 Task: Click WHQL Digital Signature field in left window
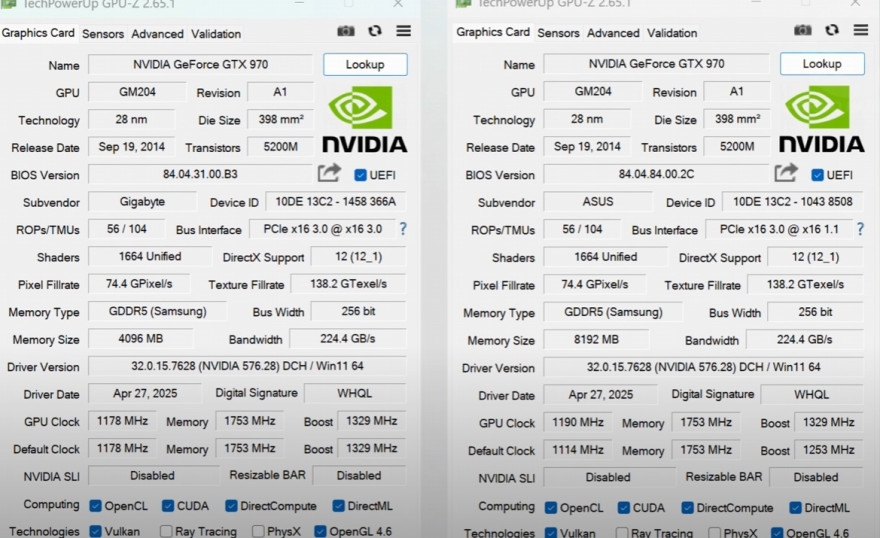tap(355, 393)
